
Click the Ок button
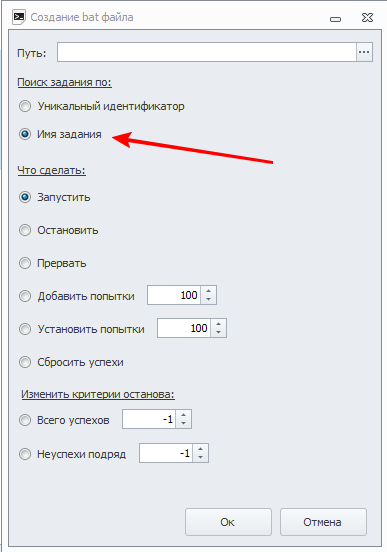(228, 522)
